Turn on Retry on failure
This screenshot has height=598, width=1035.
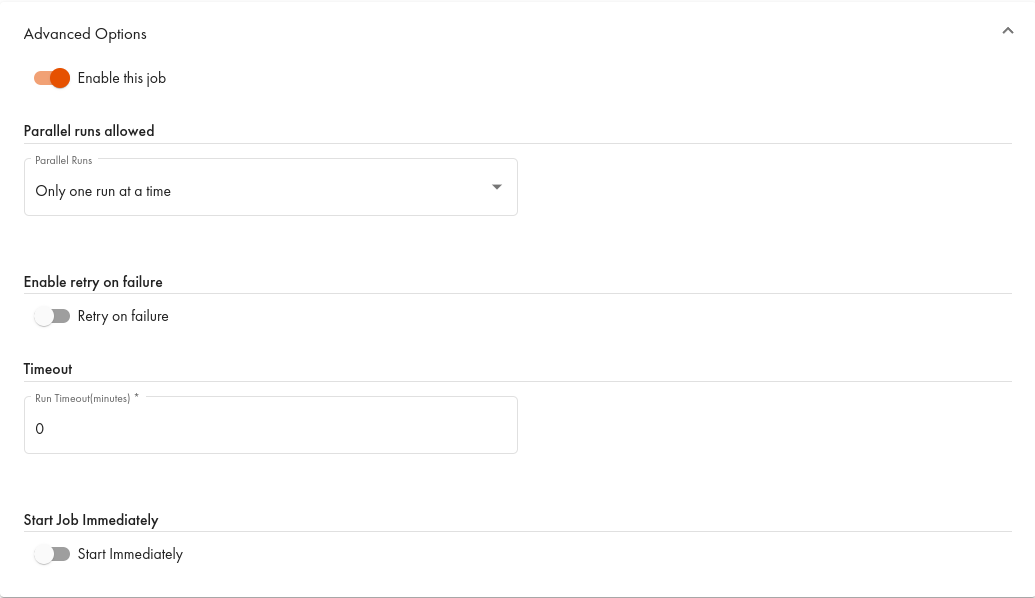(52, 315)
